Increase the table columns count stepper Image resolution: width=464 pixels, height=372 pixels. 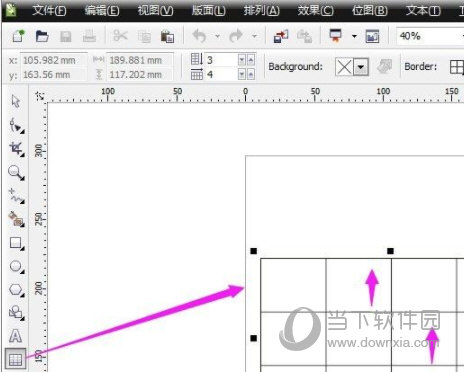point(251,74)
